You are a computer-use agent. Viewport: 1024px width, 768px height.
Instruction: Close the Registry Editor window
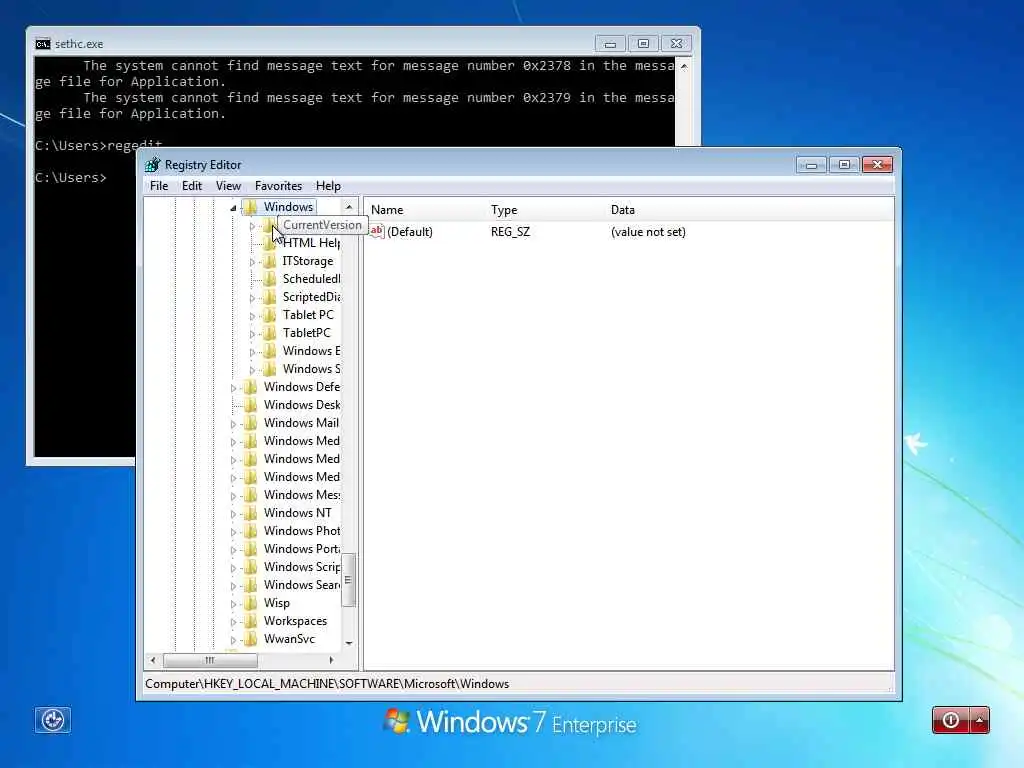click(877, 165)
